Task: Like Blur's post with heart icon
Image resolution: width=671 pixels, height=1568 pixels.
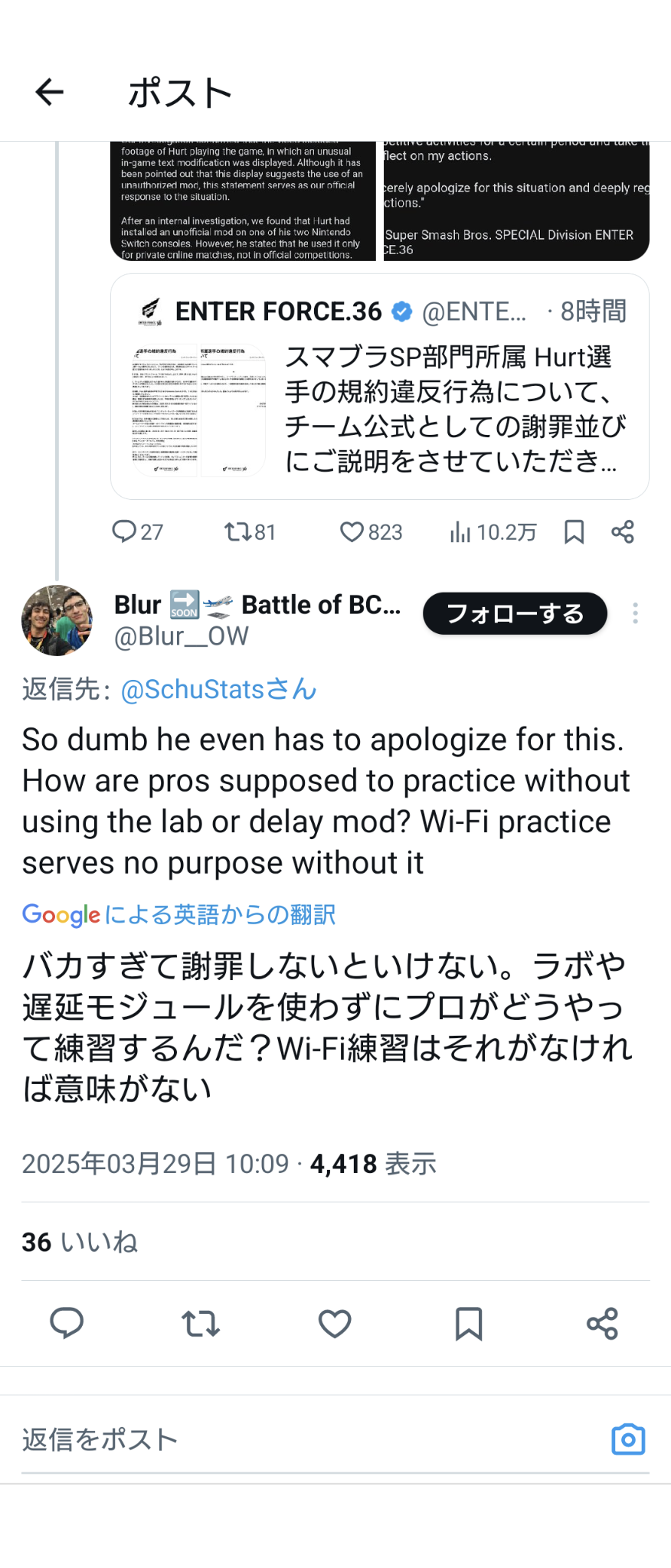Action: click(335, 1323)
